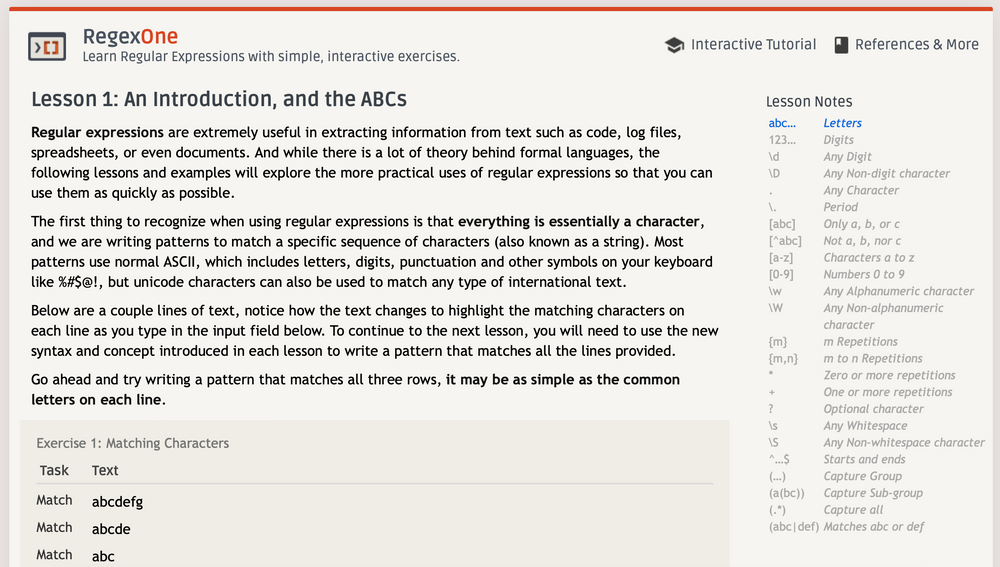
Task: Open the Any Whitespace lesson link
Action: (863, 426)
